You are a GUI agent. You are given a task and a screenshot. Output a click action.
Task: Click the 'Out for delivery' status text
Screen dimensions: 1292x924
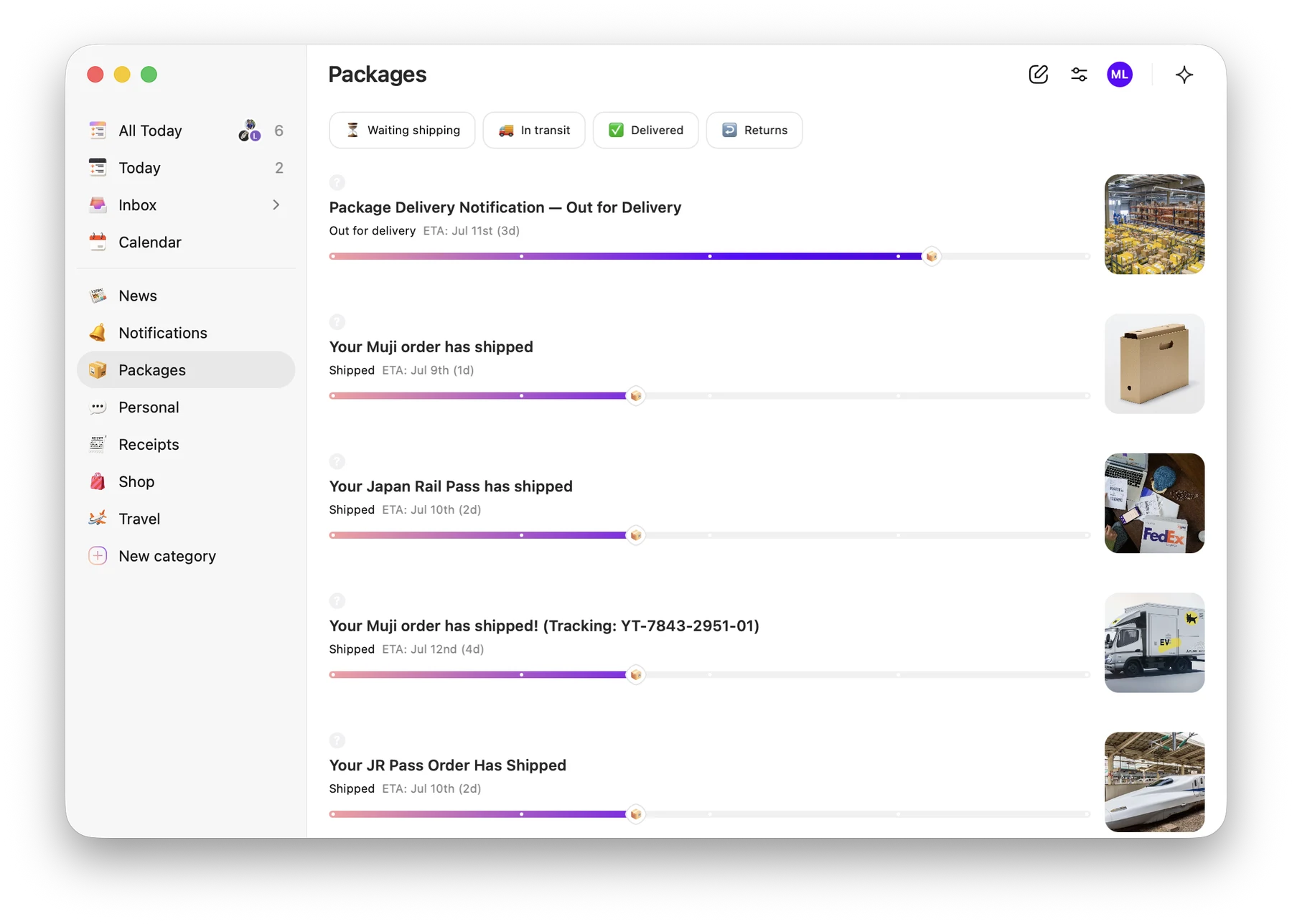(x=373, y=231)
